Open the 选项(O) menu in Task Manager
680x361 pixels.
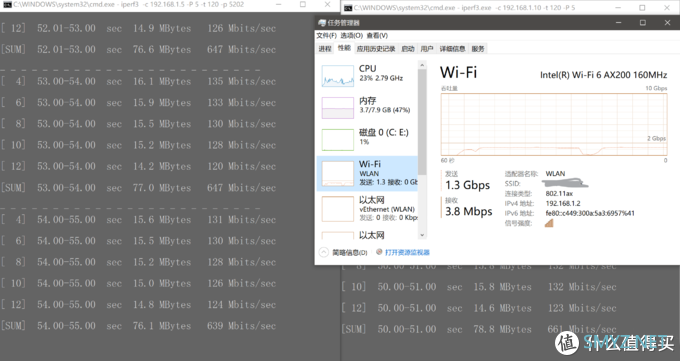coord(351,36)
